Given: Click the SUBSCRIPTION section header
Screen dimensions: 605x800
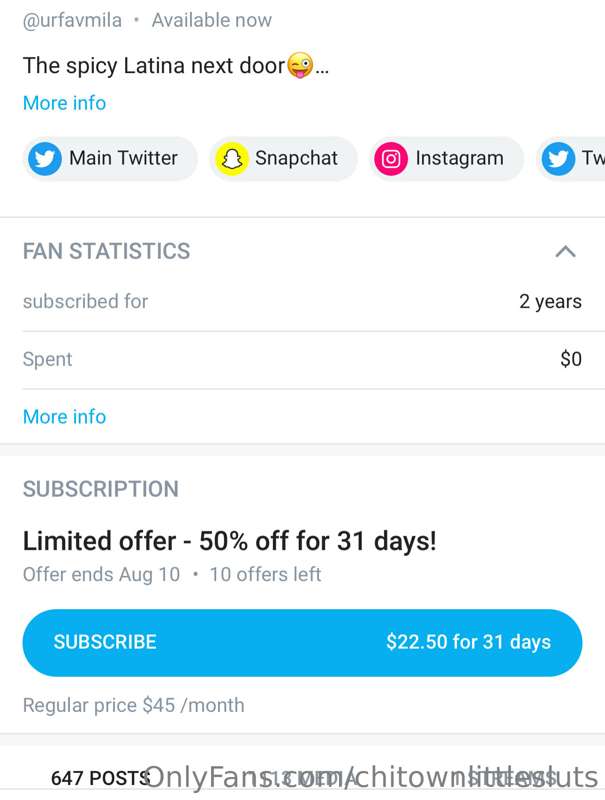Looking at the screenshot, I should 101,489.
